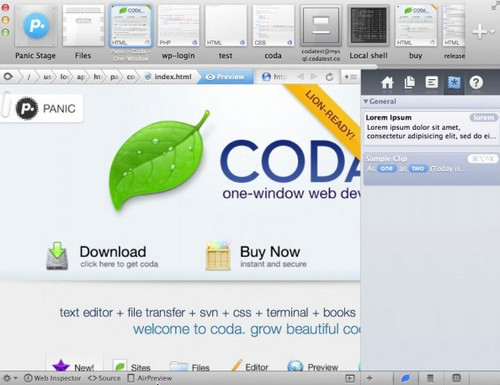The image size is (500, 385).
Task: Click the Panic logo in preview page
Action: coord(46,108)
